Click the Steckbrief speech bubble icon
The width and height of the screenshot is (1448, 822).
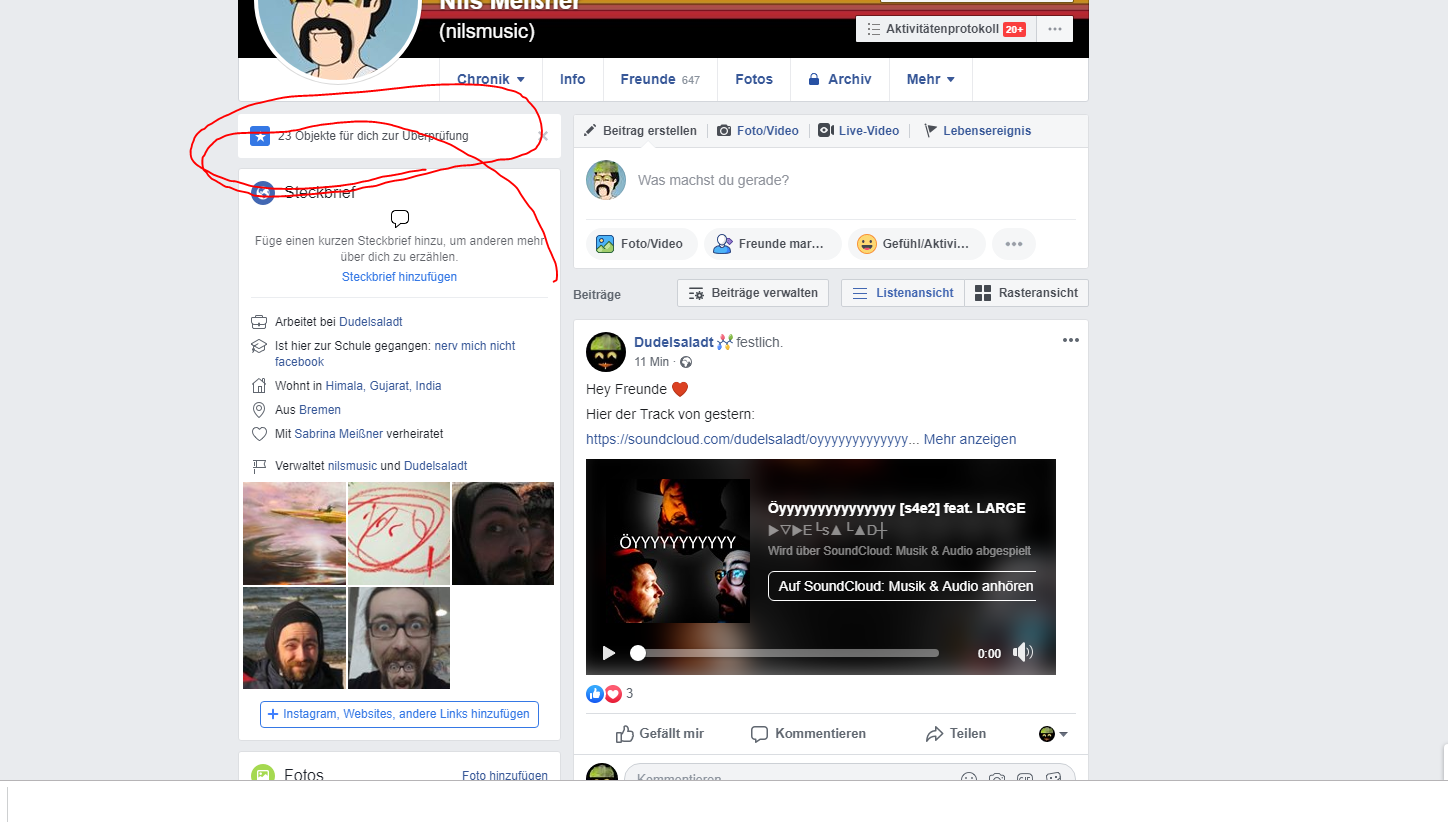point(400,218)
